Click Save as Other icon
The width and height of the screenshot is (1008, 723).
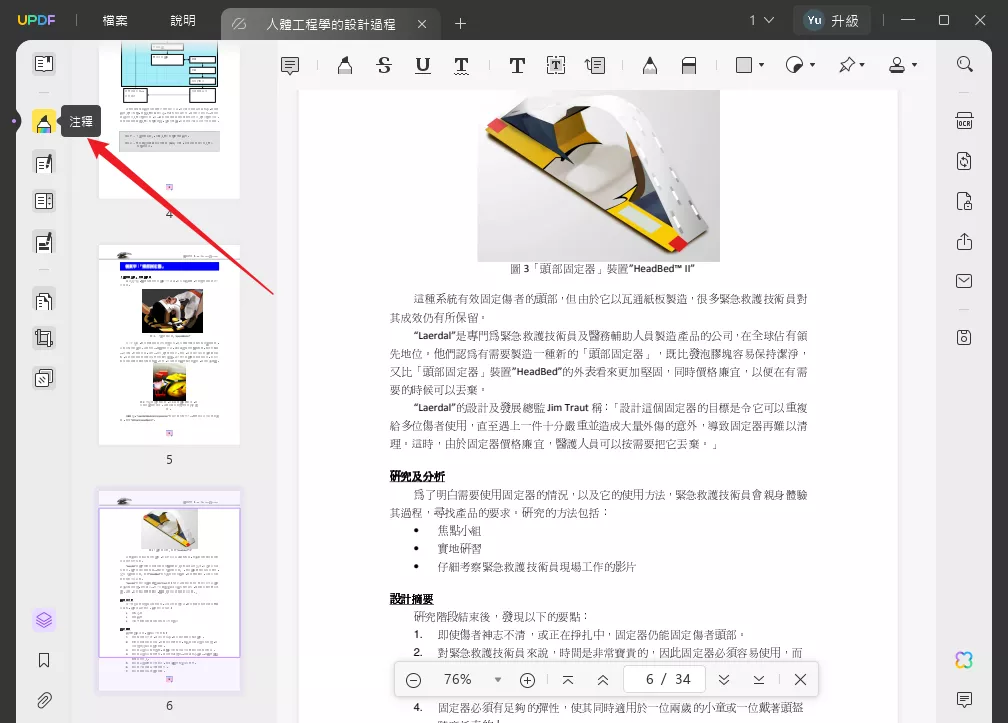[x=964, y=337]
